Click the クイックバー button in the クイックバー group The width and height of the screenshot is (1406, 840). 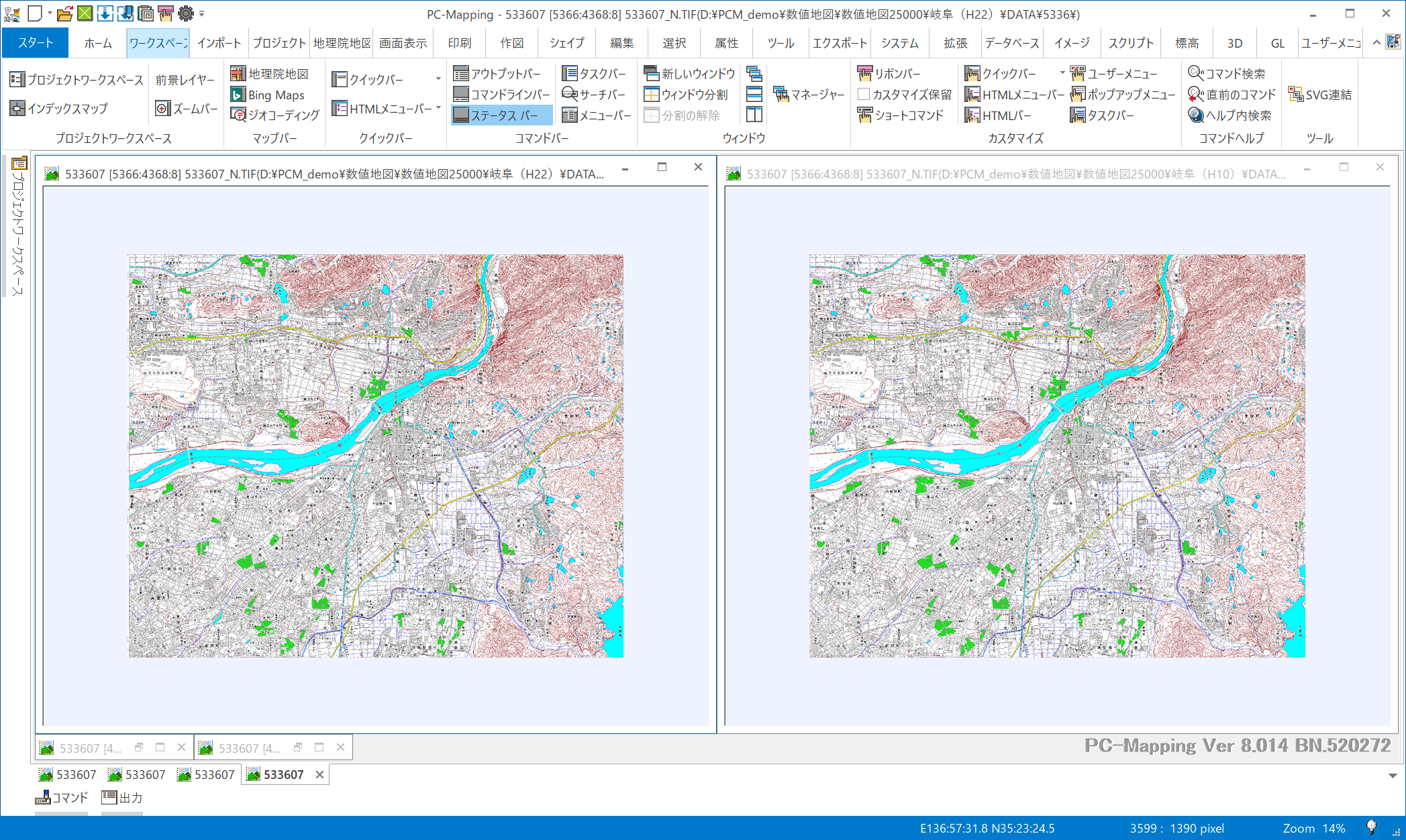[368, 79]
